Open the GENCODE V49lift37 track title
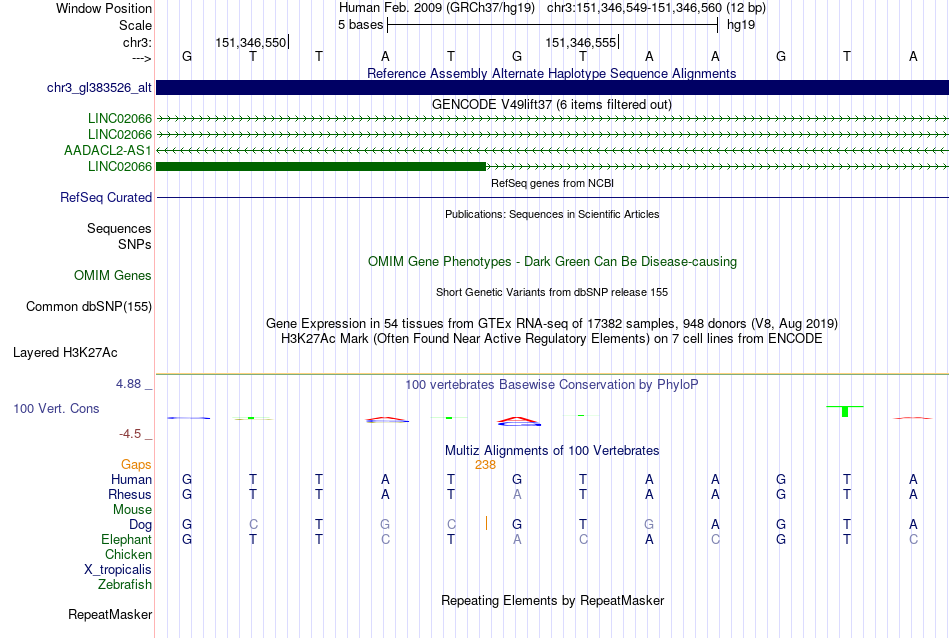The height and width of the screenshot is (638, 950). 551,104
